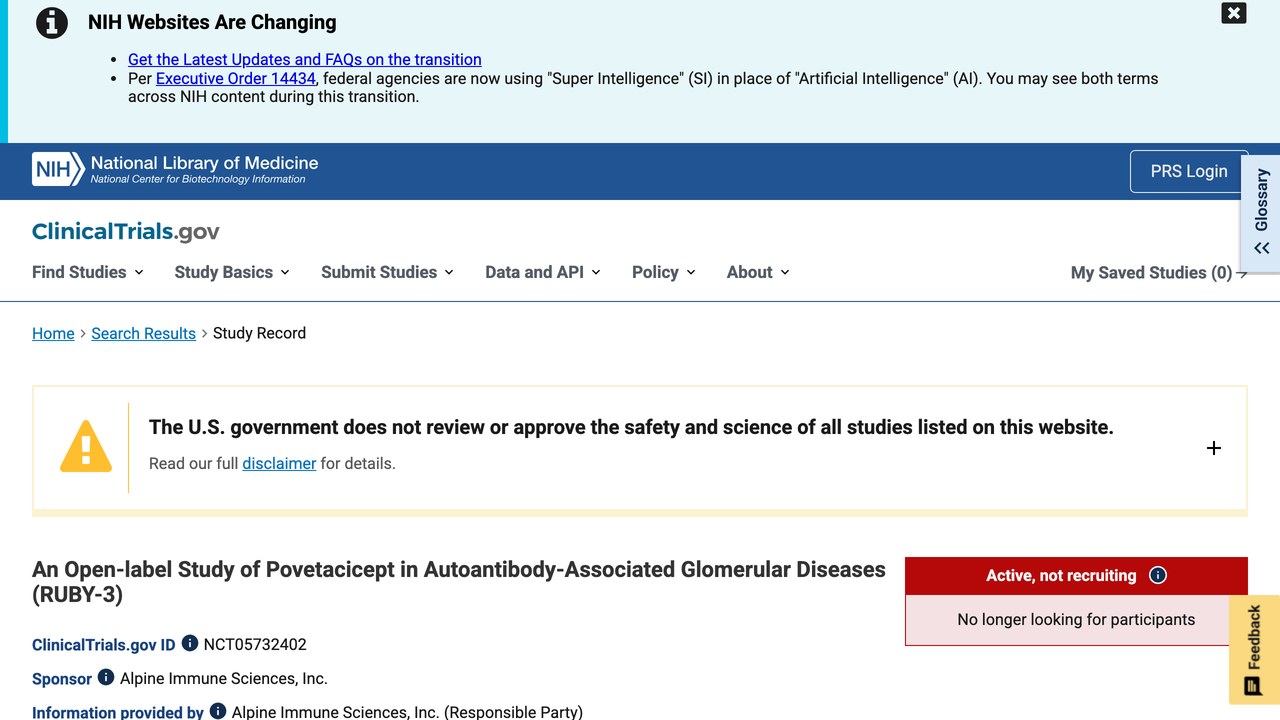
Task: Open the Glossary side panel
Action: [1261, 213]
